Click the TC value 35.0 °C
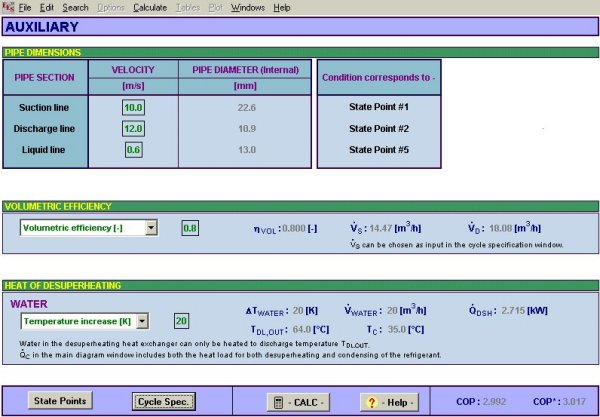Viewport: 600px width, 417px height. coord(396,329)
